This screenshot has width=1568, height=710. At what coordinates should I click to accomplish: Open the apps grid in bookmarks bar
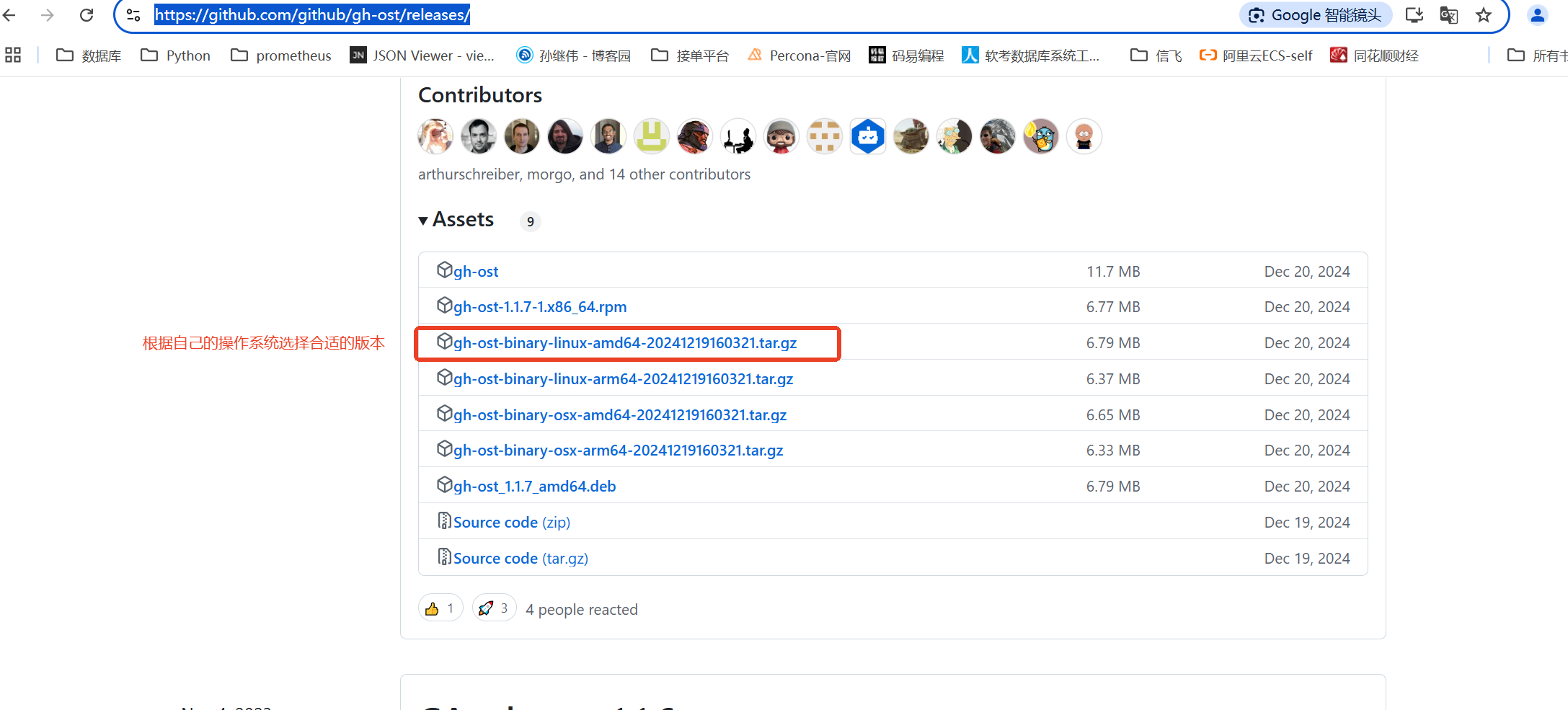pyautogui.click(x=13, y=55)
